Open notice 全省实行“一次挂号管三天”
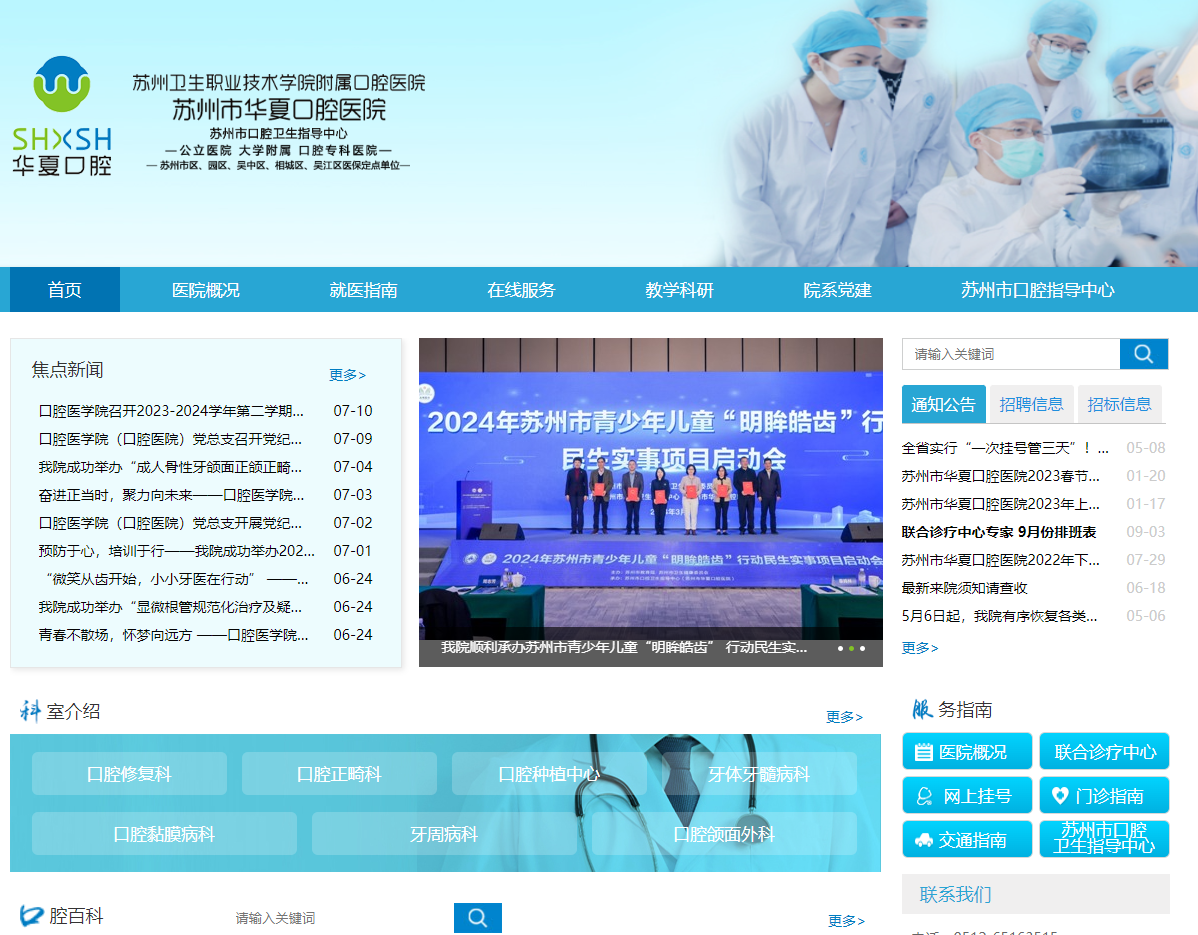 [1005, 448]
